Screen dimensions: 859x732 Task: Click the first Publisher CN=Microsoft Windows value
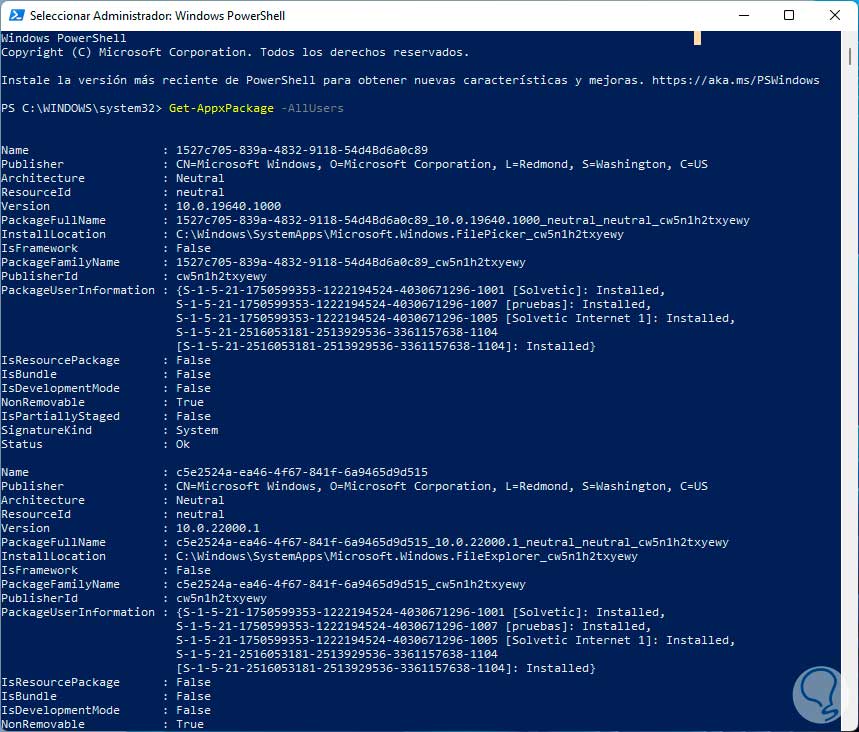(x=442, y=164)
